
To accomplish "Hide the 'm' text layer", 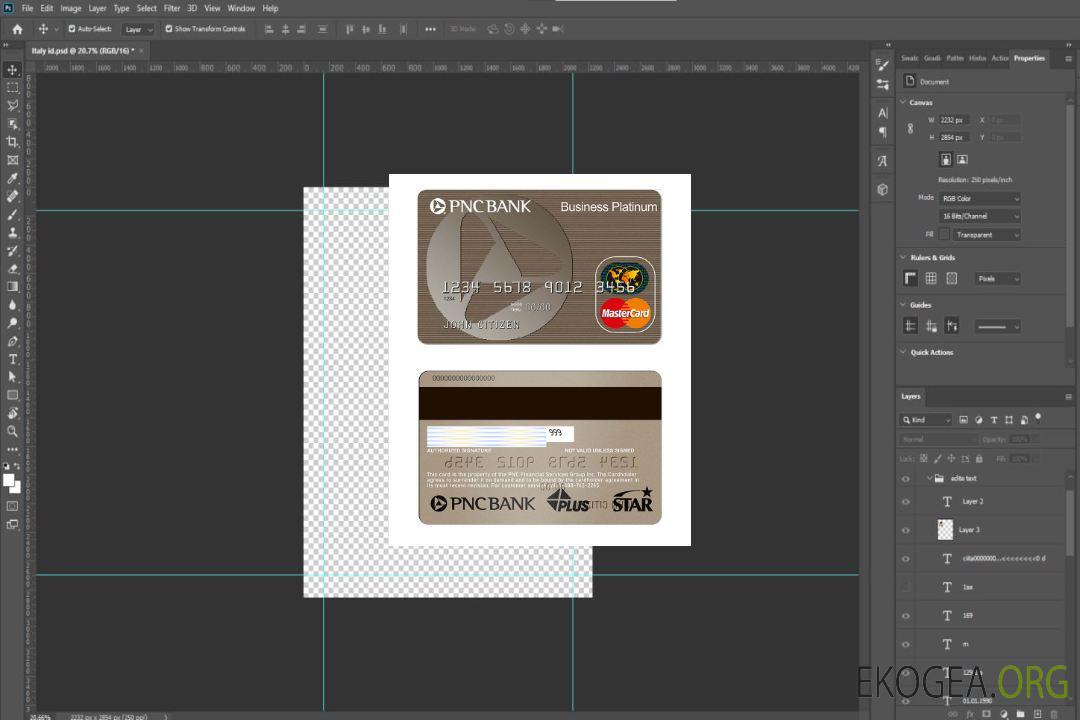I will click(x=906, y=645).
